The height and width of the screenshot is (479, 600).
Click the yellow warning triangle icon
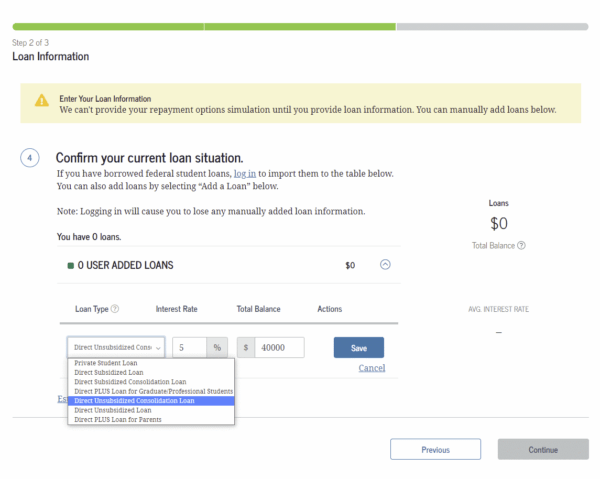coord(41,101)
